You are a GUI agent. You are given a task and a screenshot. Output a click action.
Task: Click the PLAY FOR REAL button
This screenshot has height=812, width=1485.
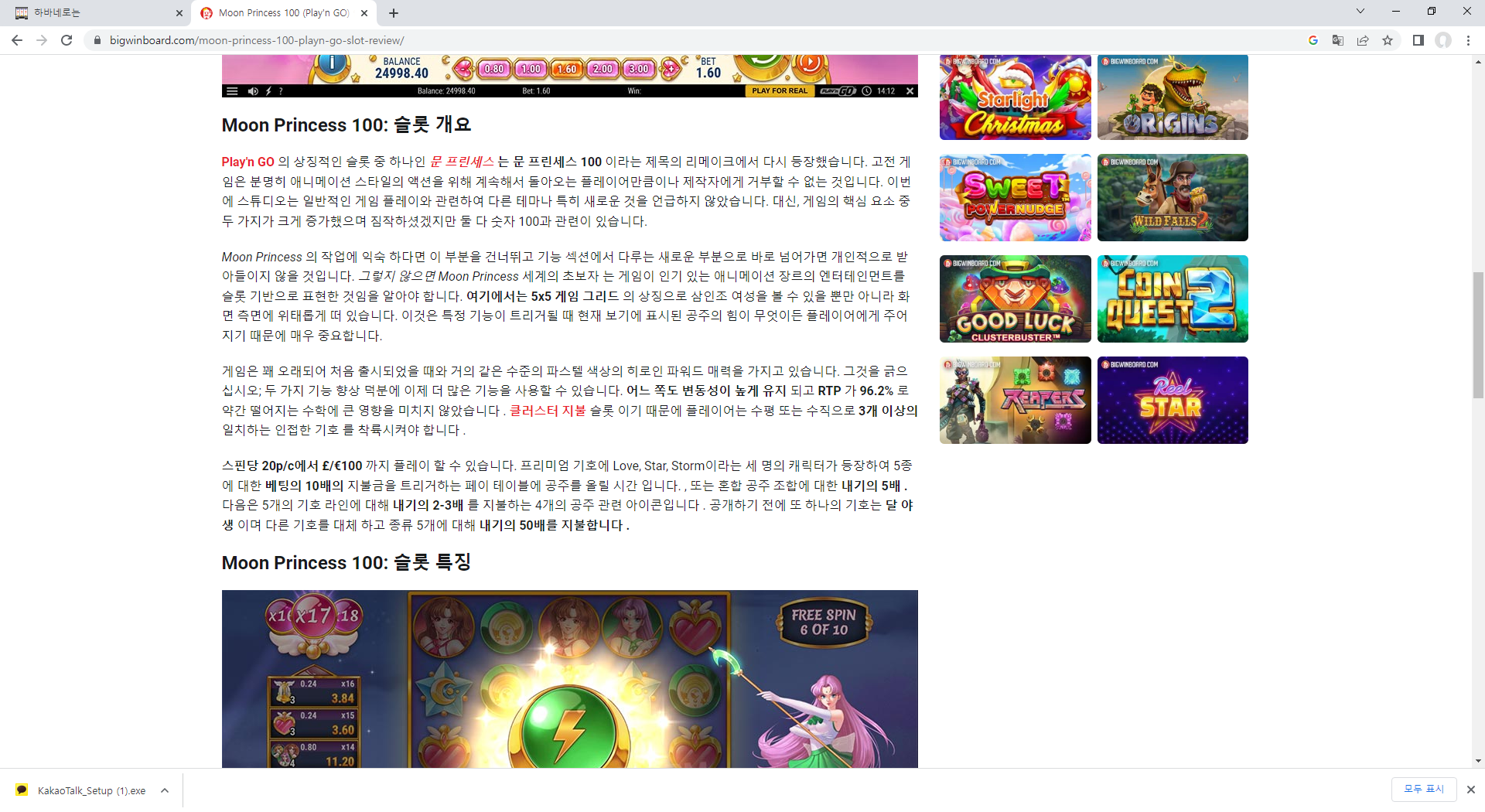pos(780,91)
